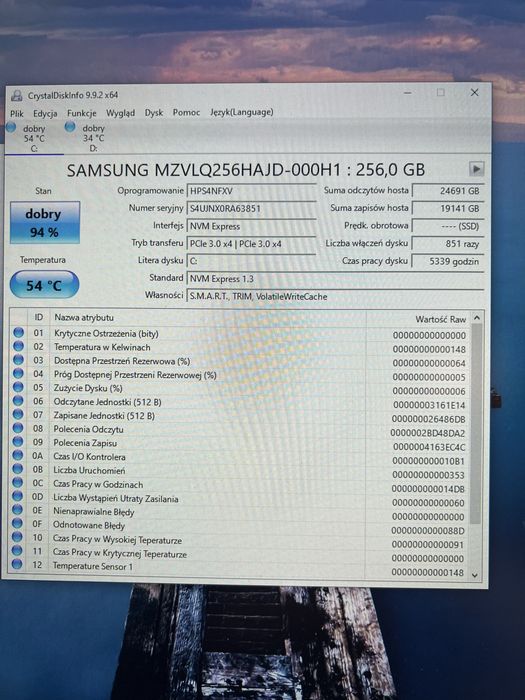Image resolution: width=525 pixels, height=700 pixels.
Task: Click status icon for Temperature Sensor 1 row
Action: point(17,564)
